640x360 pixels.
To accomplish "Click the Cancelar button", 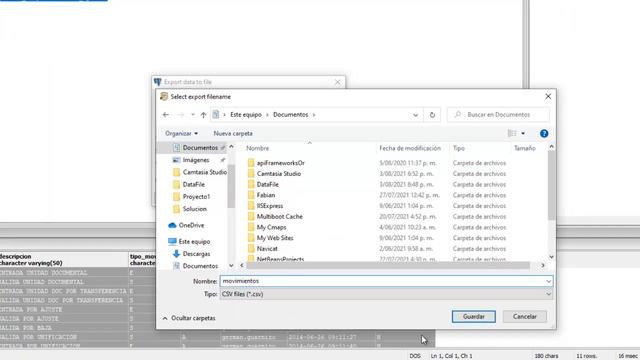I will click(x=524, y=316).
